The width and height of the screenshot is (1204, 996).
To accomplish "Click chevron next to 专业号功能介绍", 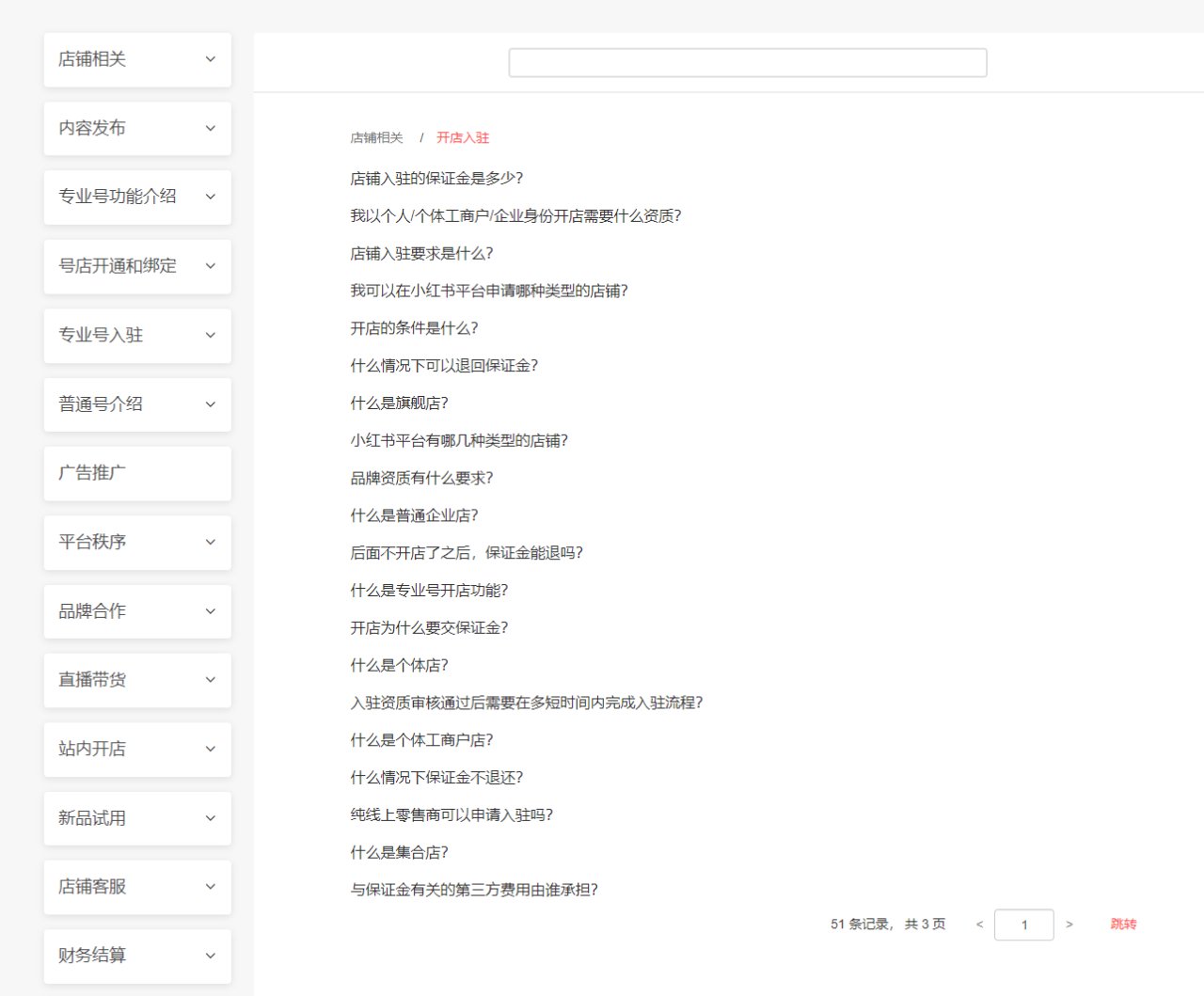I will point(210,198).
